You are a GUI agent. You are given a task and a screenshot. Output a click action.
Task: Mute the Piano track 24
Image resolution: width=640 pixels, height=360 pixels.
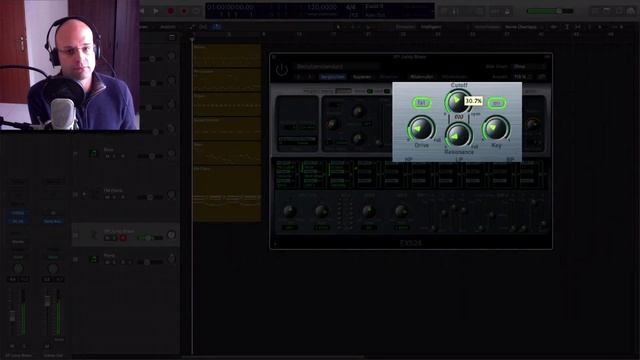pos(107,262)
